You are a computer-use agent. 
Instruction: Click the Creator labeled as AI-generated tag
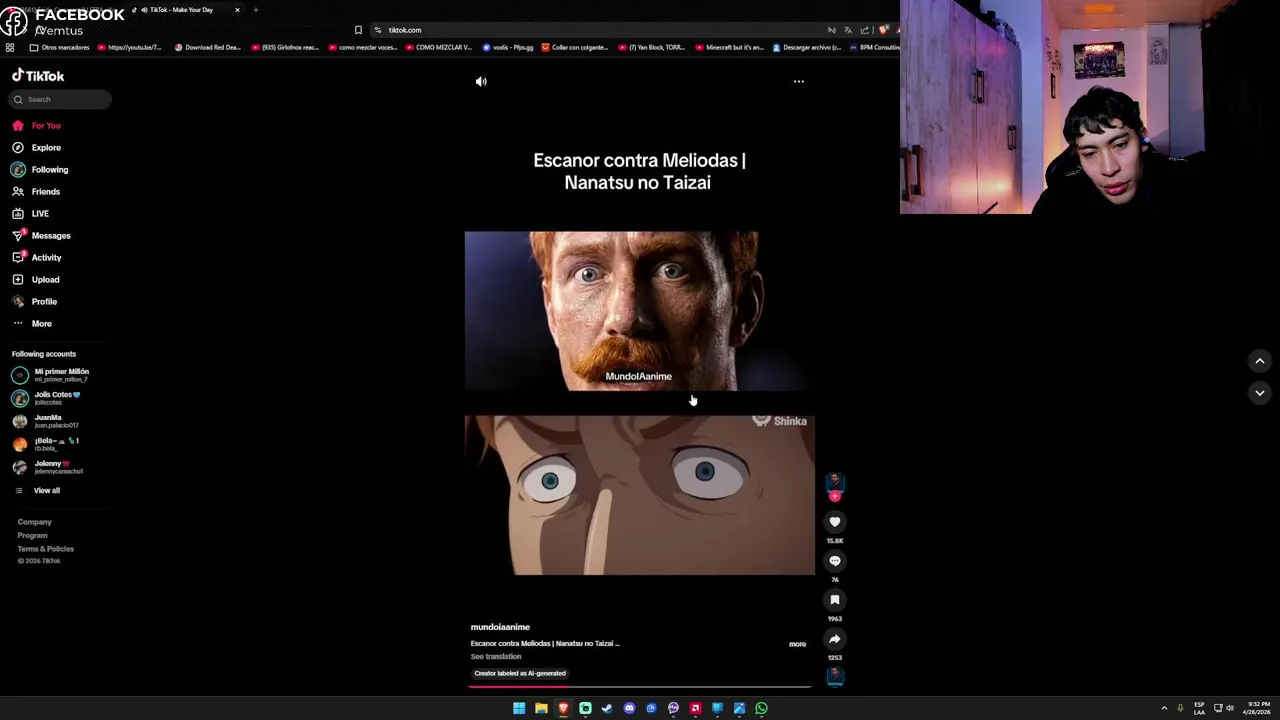click(x=520, y=674)
